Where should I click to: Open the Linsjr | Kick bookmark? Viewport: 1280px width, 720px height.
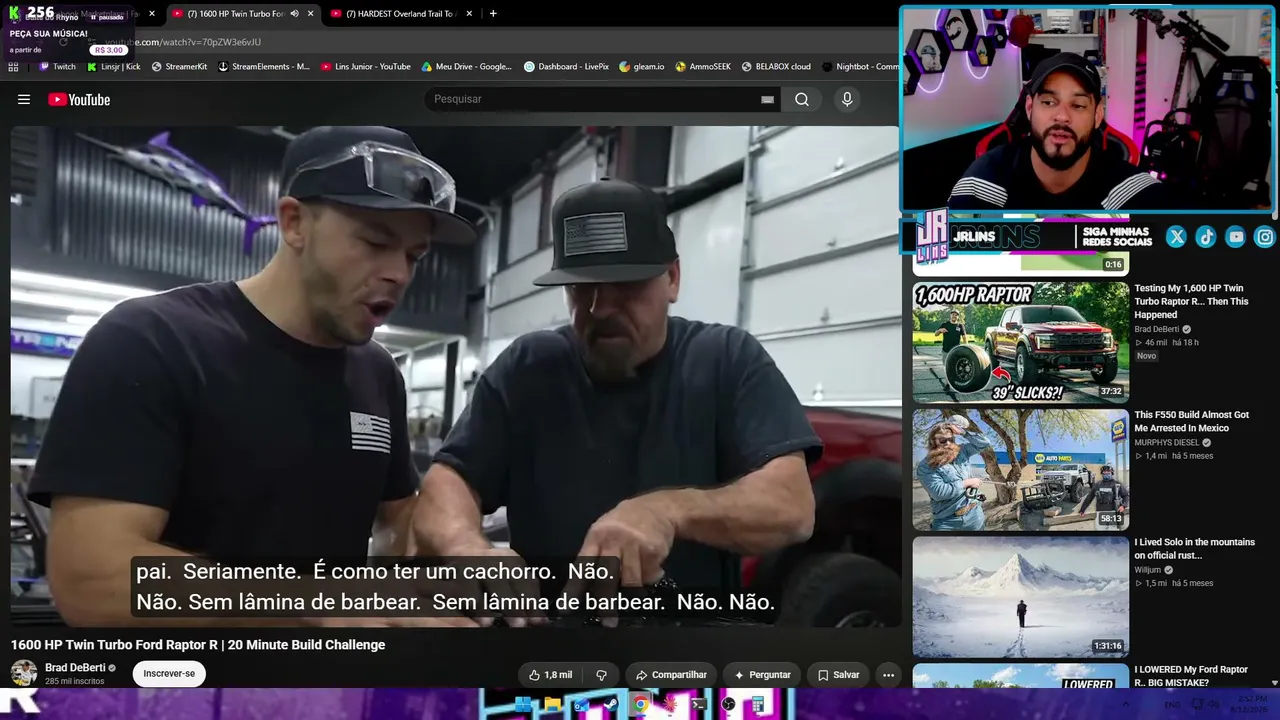[x=113, y=67]
